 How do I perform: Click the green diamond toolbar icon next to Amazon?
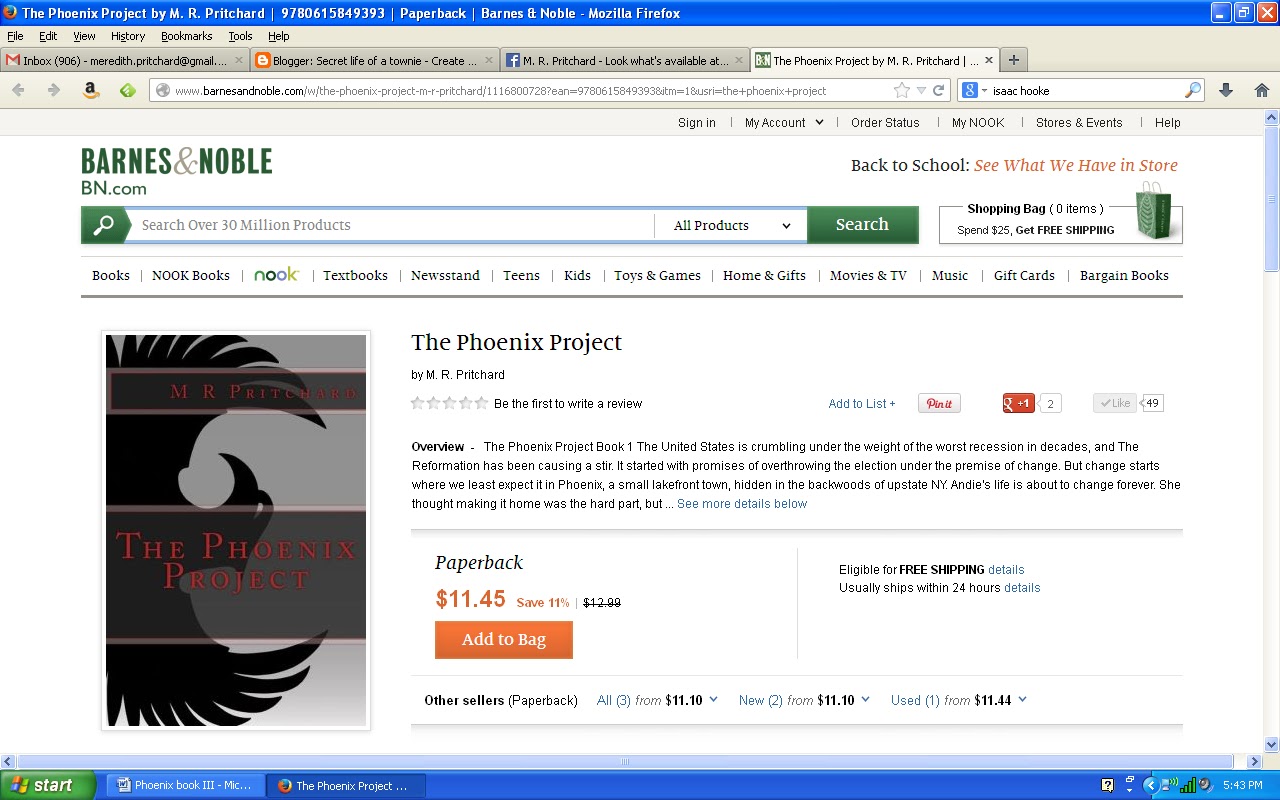click(127, 90)
